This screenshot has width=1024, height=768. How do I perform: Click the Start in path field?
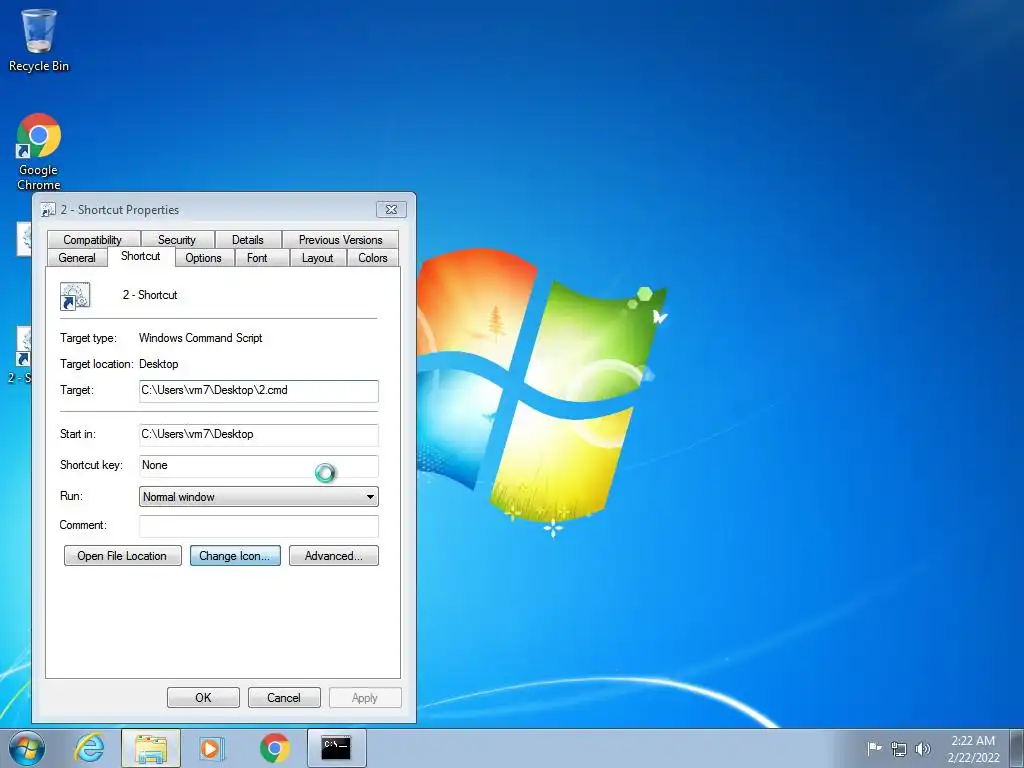(x=259, y=434)
